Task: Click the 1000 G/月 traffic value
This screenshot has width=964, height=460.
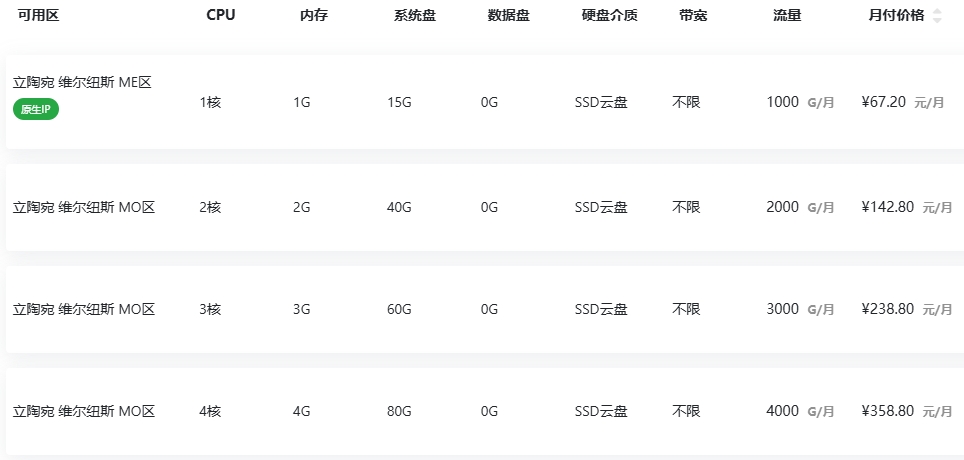Action: 800,102
